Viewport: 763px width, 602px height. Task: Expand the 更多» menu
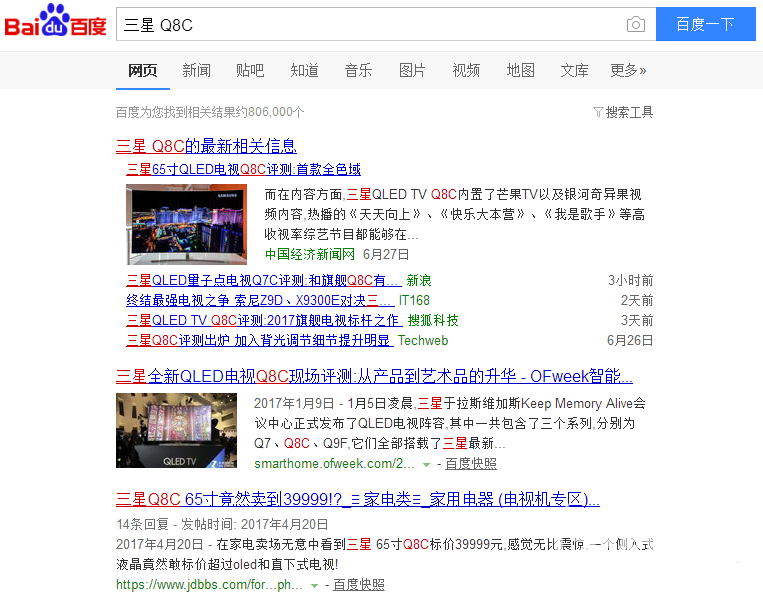coord(628,71)
